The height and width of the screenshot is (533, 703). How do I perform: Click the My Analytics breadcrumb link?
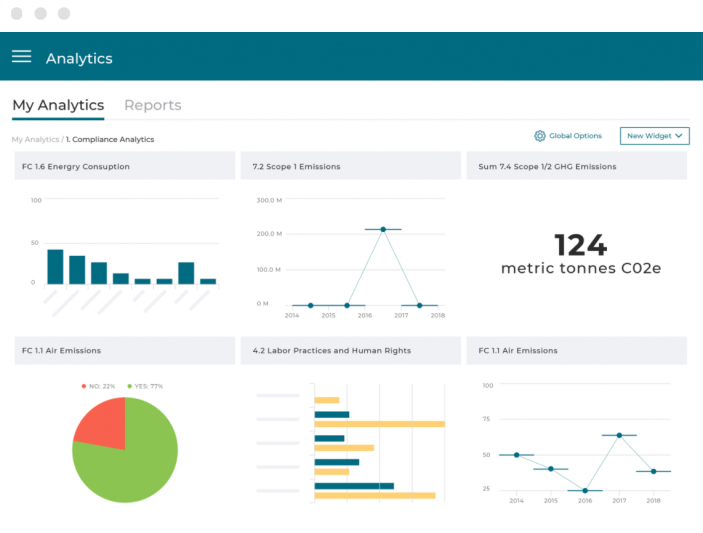pyautogui.click(x=35, y=140)
